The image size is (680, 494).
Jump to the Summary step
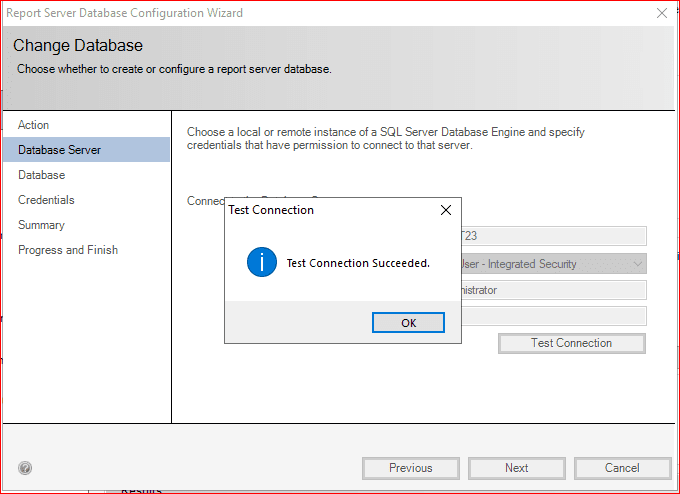[41, 225]
